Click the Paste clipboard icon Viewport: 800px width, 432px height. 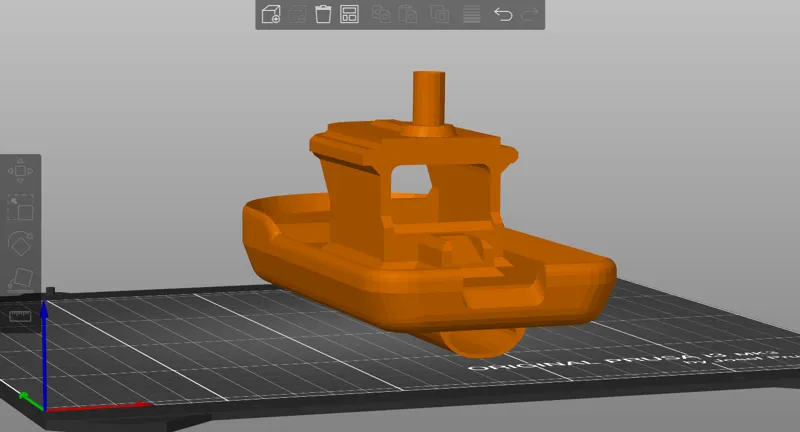(408, 14)
